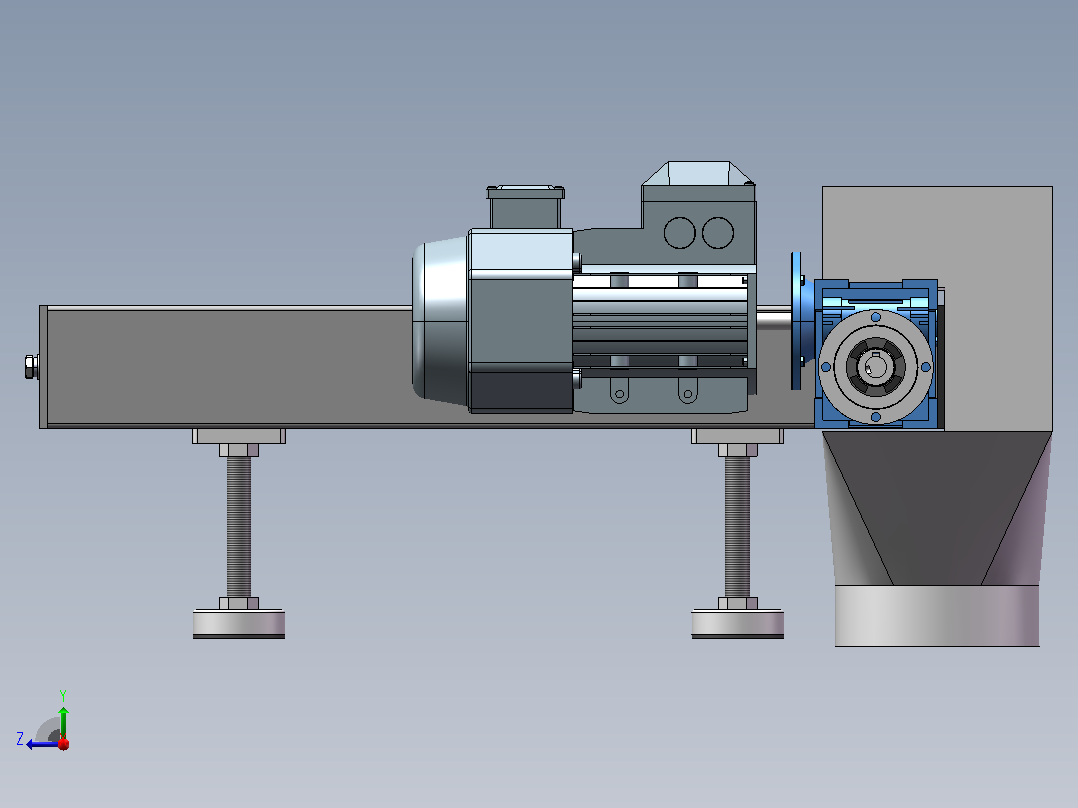Pick the hex bolt at the beam's left end
This screenshot has height=808, width=1078.
pyautogui.click(x=31, y=367)
